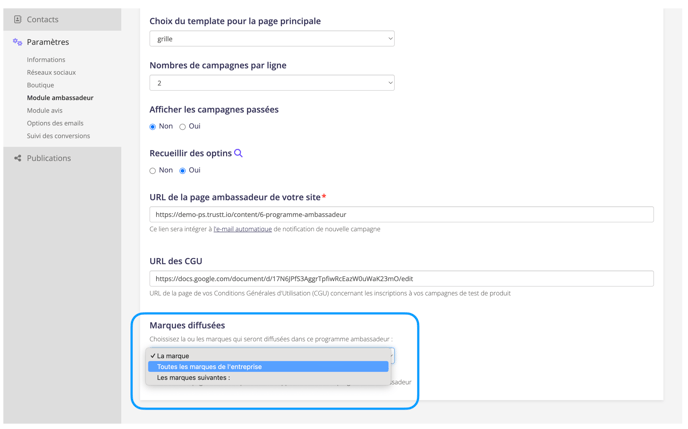Click the magnifier icon beside Recueillir des optins
688x429 pixels.
pyautogui.click(x=238, y=153)
